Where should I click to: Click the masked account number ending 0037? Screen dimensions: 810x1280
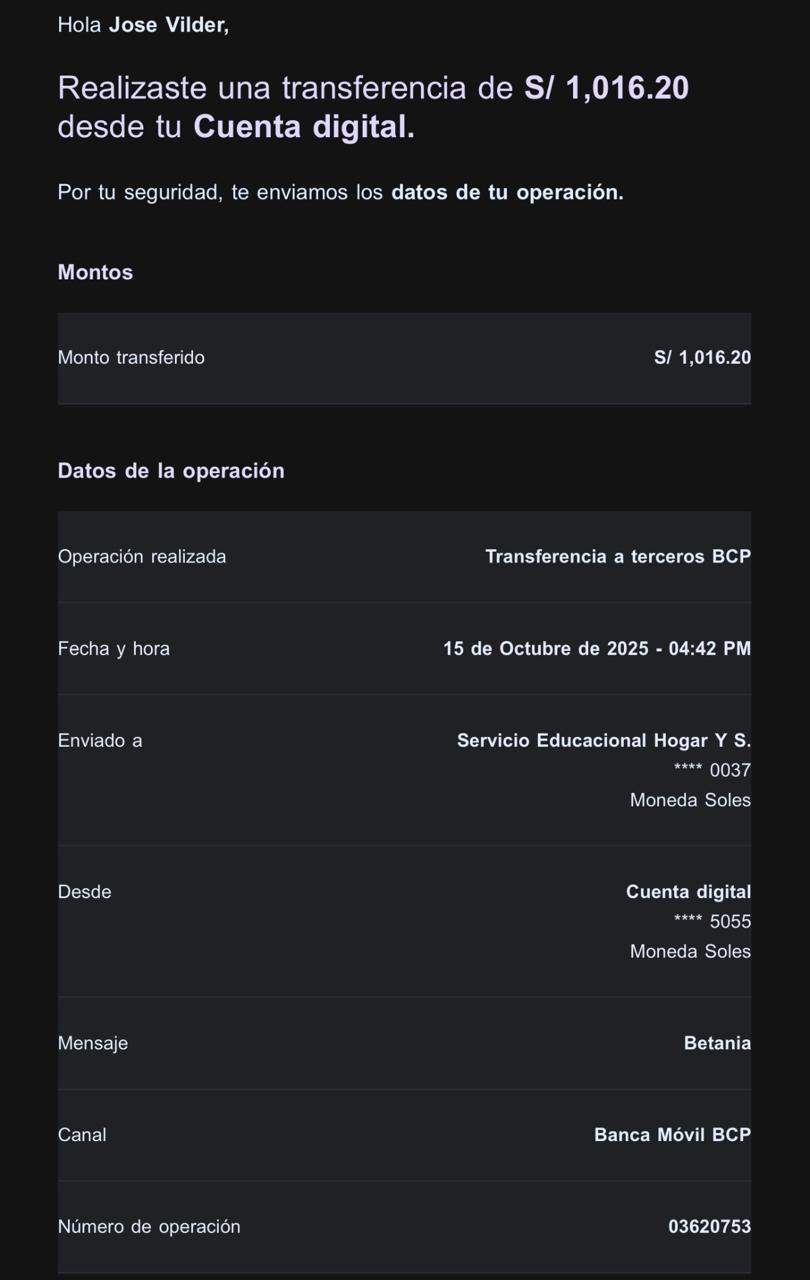click(712, 771)
